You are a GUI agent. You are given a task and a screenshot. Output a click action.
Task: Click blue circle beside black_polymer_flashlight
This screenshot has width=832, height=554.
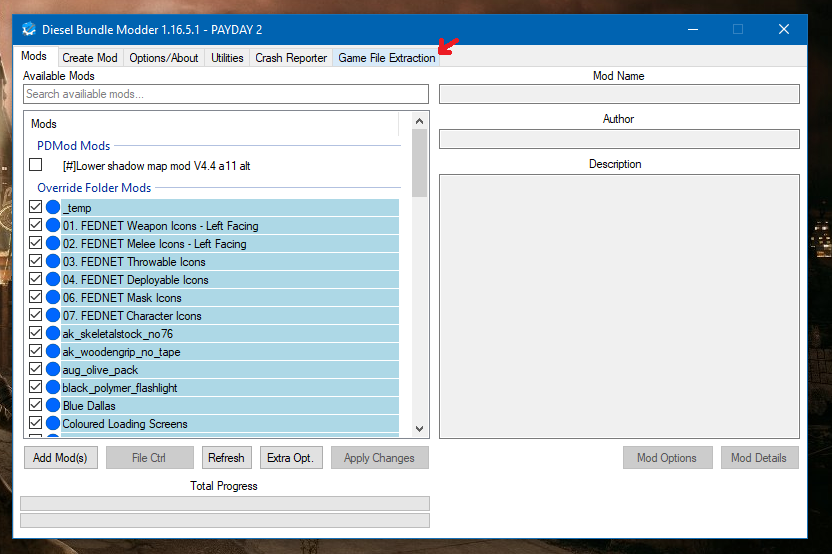53,387
